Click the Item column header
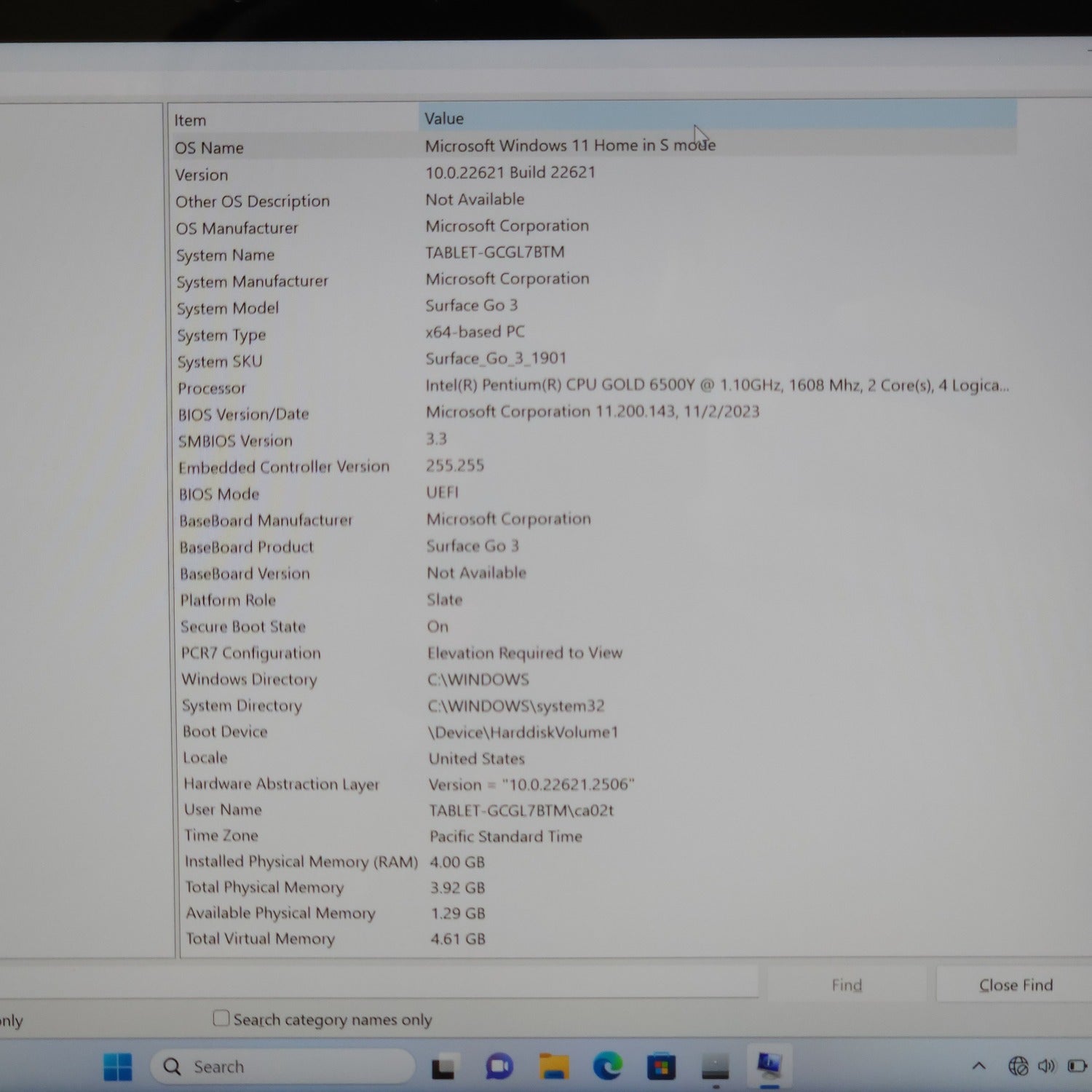The width and height of the screenshot is (1092, 1092). click(x=293, y=120)
